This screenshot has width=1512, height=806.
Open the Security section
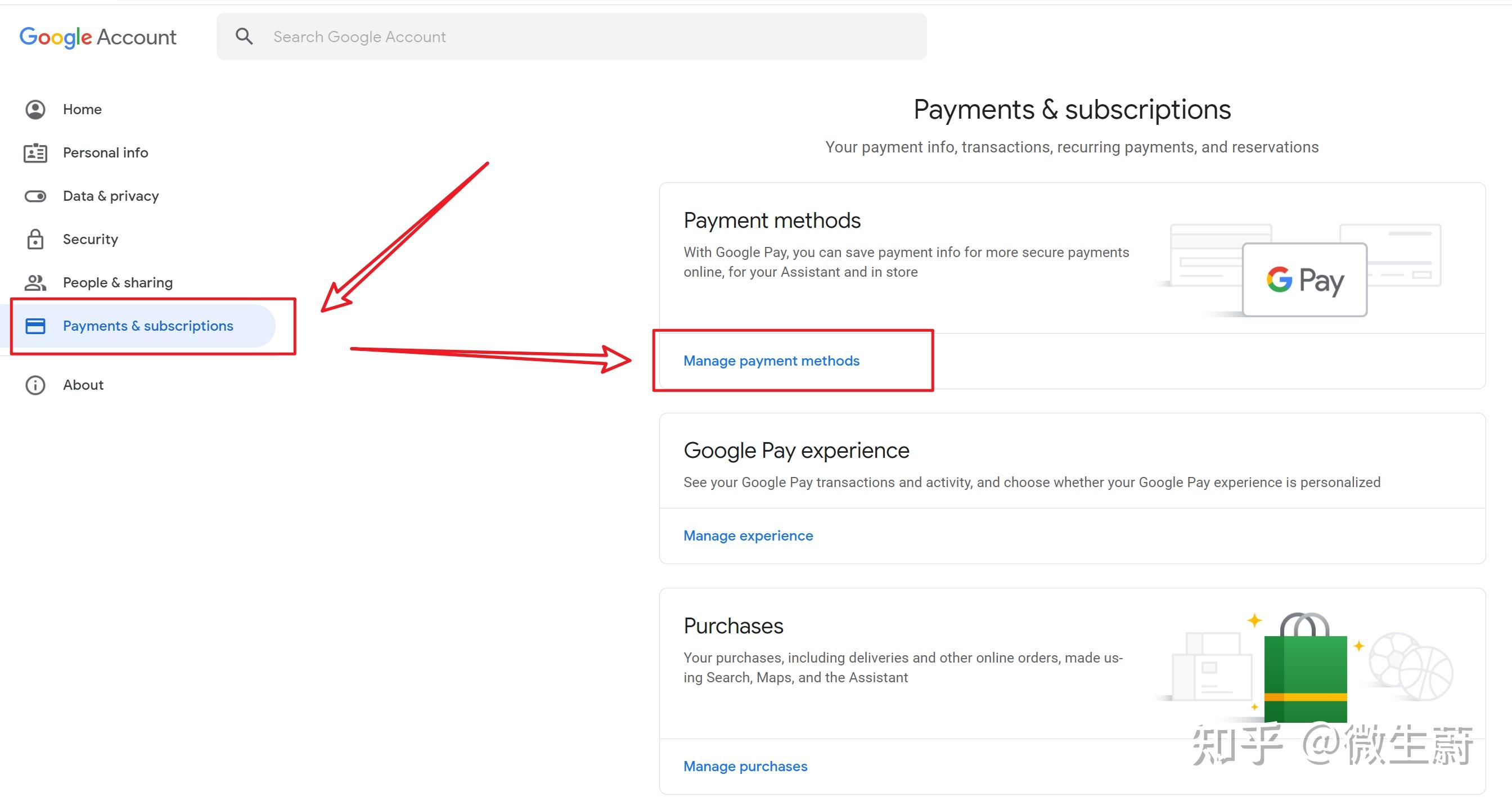[91, 239]
